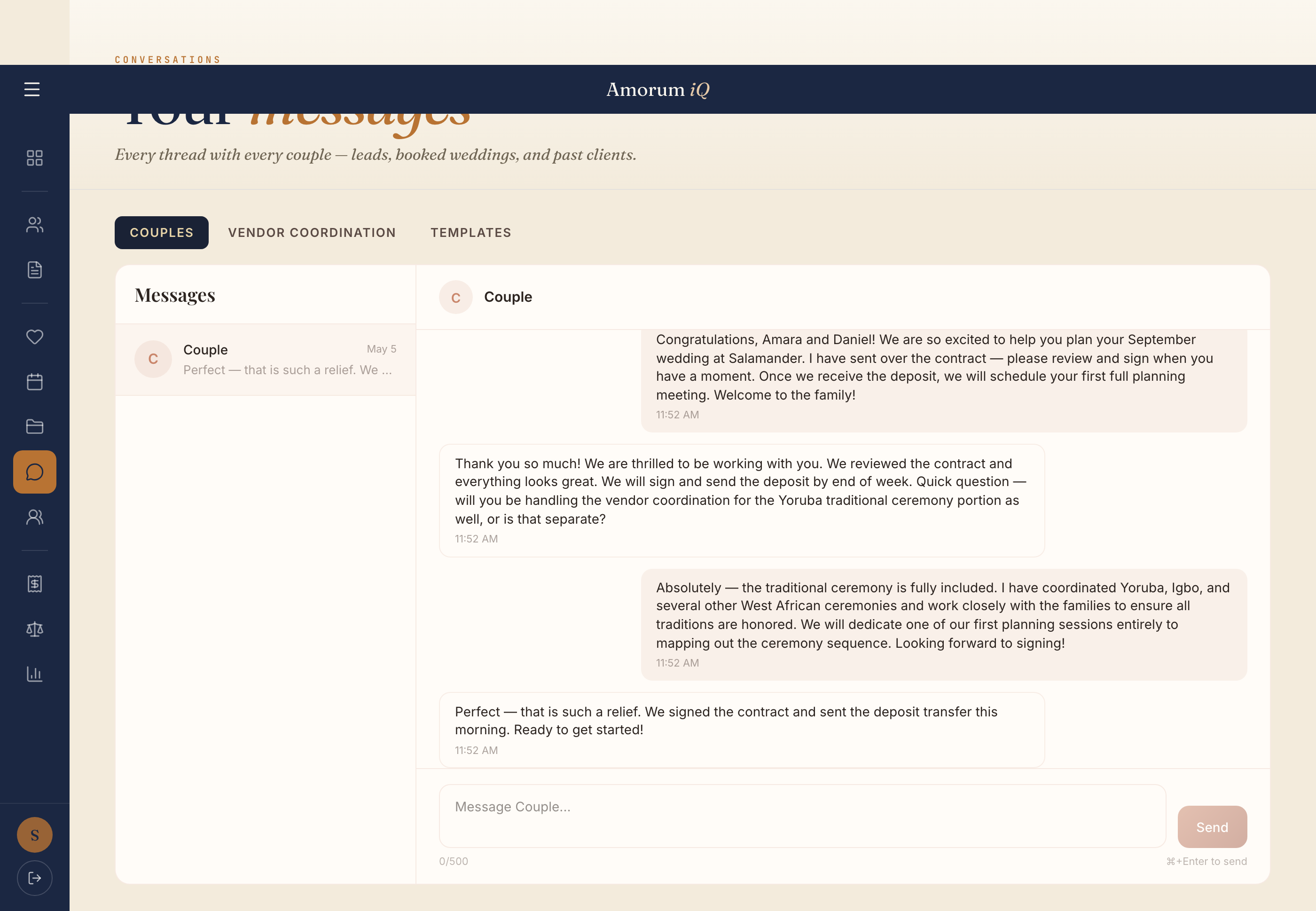1316x911 pixels.
Task: Click the Messages heading in list panel
Action: click(x=175, y=296)
